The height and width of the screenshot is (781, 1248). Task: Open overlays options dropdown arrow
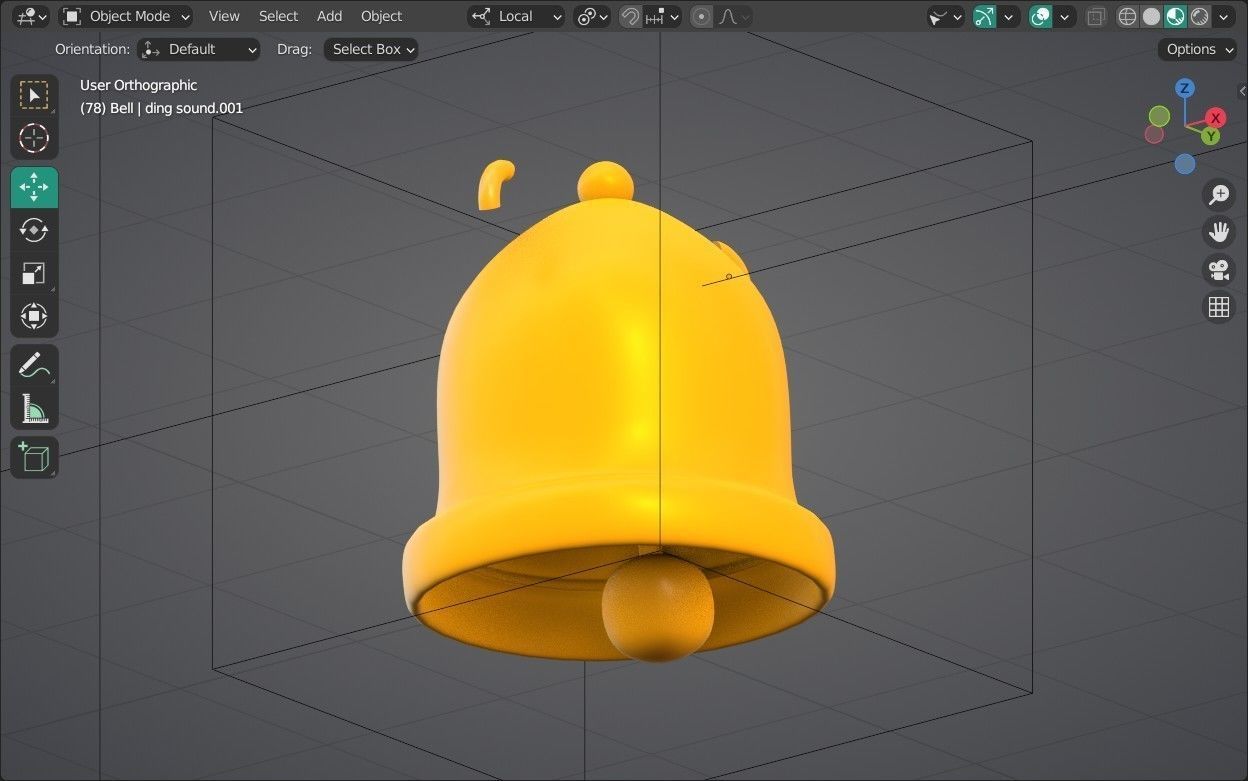[x=1065, y=16]
